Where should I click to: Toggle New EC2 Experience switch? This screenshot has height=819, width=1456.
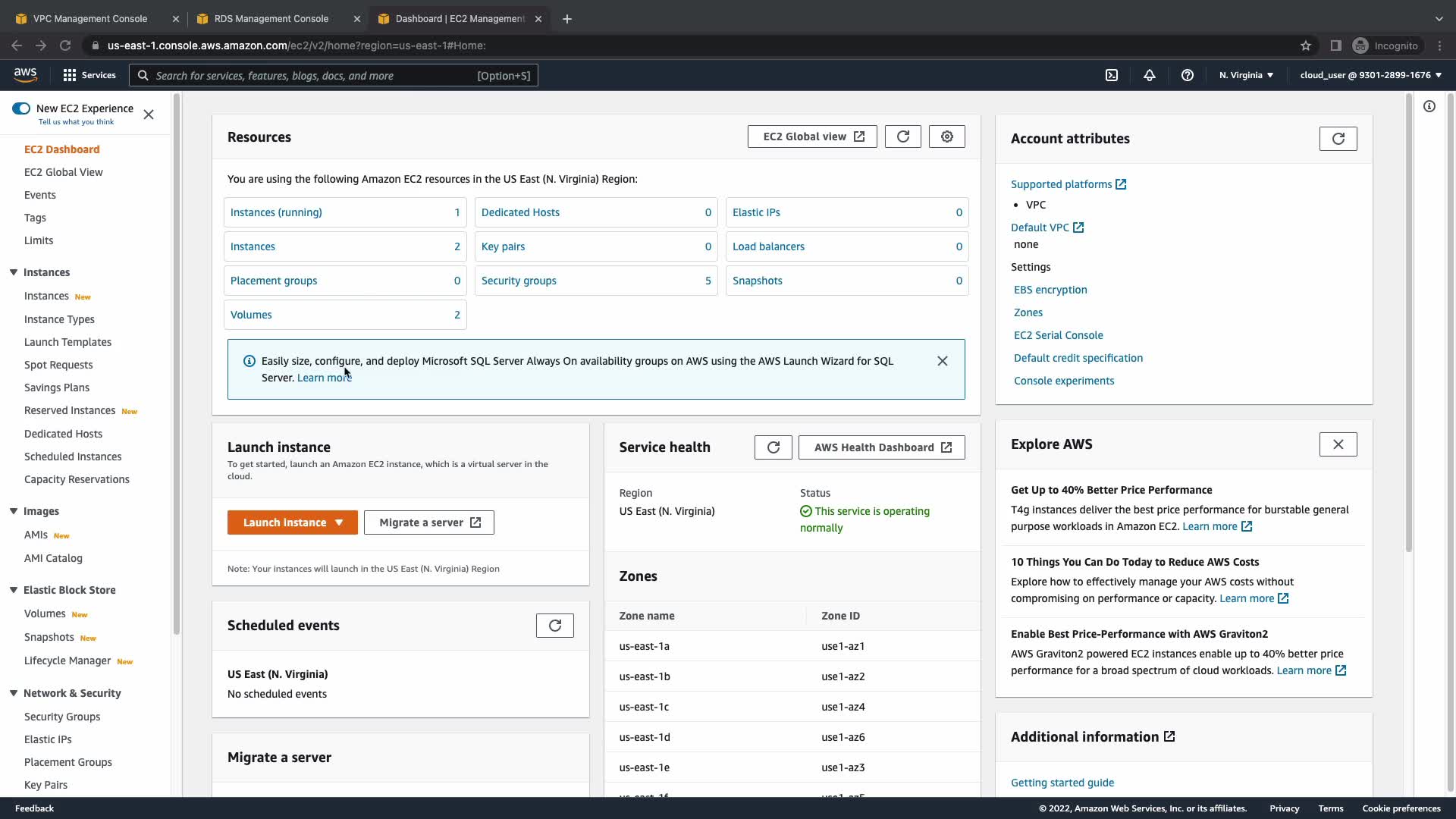(21, 108)
